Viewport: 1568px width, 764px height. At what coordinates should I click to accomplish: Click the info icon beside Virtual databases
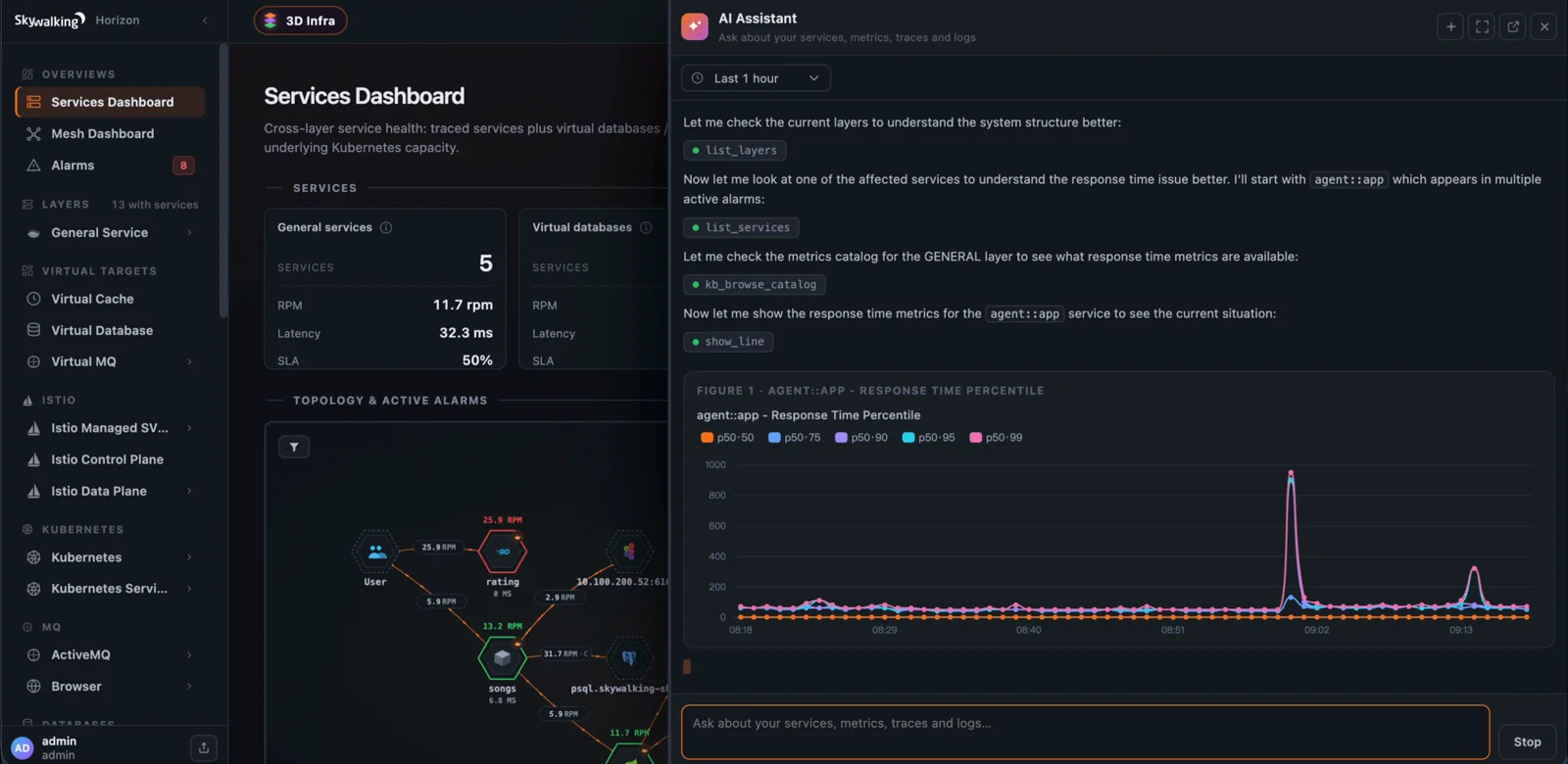(646, 227)
